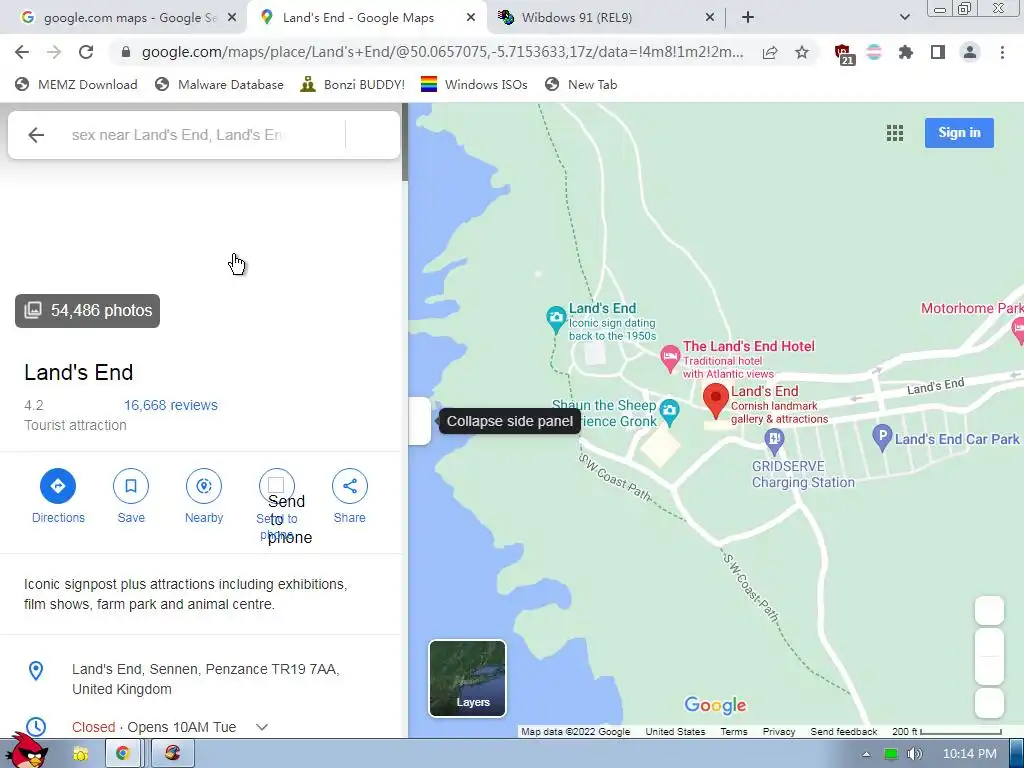Click the address bar URL

click(x=442, y=52)
